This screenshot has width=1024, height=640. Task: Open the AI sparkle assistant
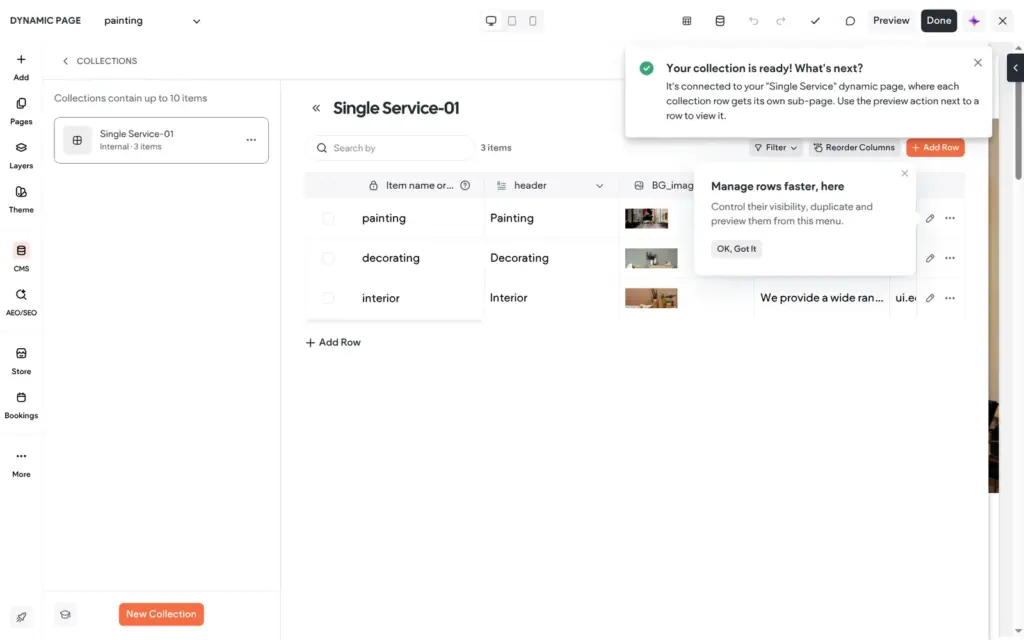coord(974,21)
